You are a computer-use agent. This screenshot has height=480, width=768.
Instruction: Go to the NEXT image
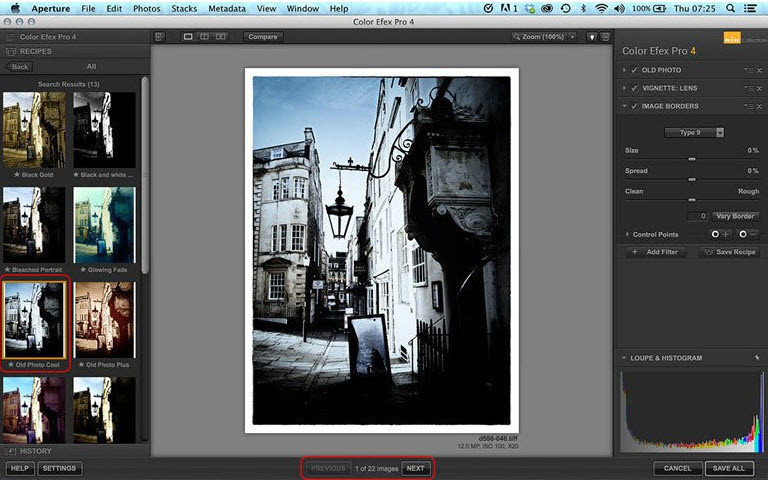[415, 468]
